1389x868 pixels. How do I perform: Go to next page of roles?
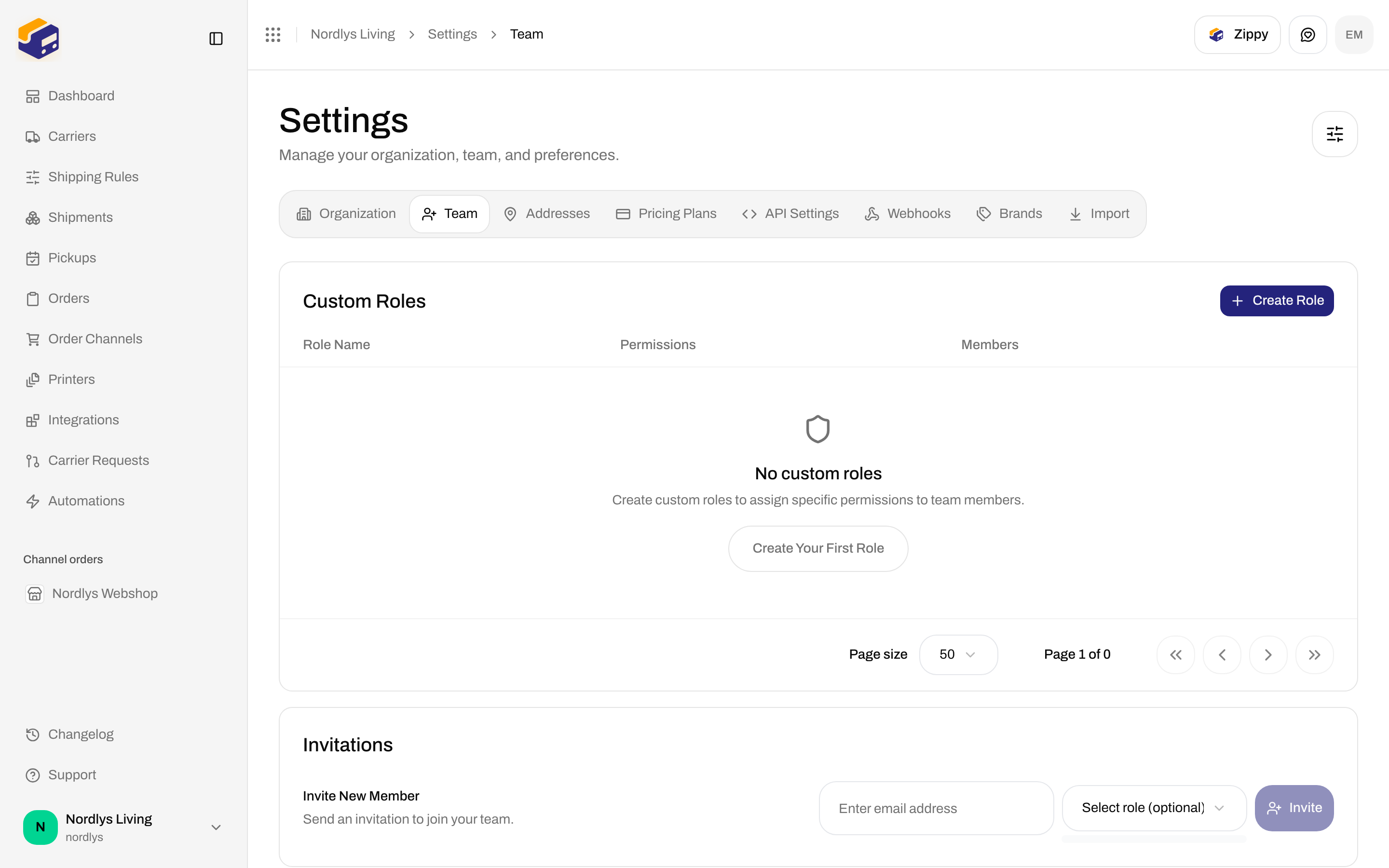pyautogui.click(x=1268, y=654)
